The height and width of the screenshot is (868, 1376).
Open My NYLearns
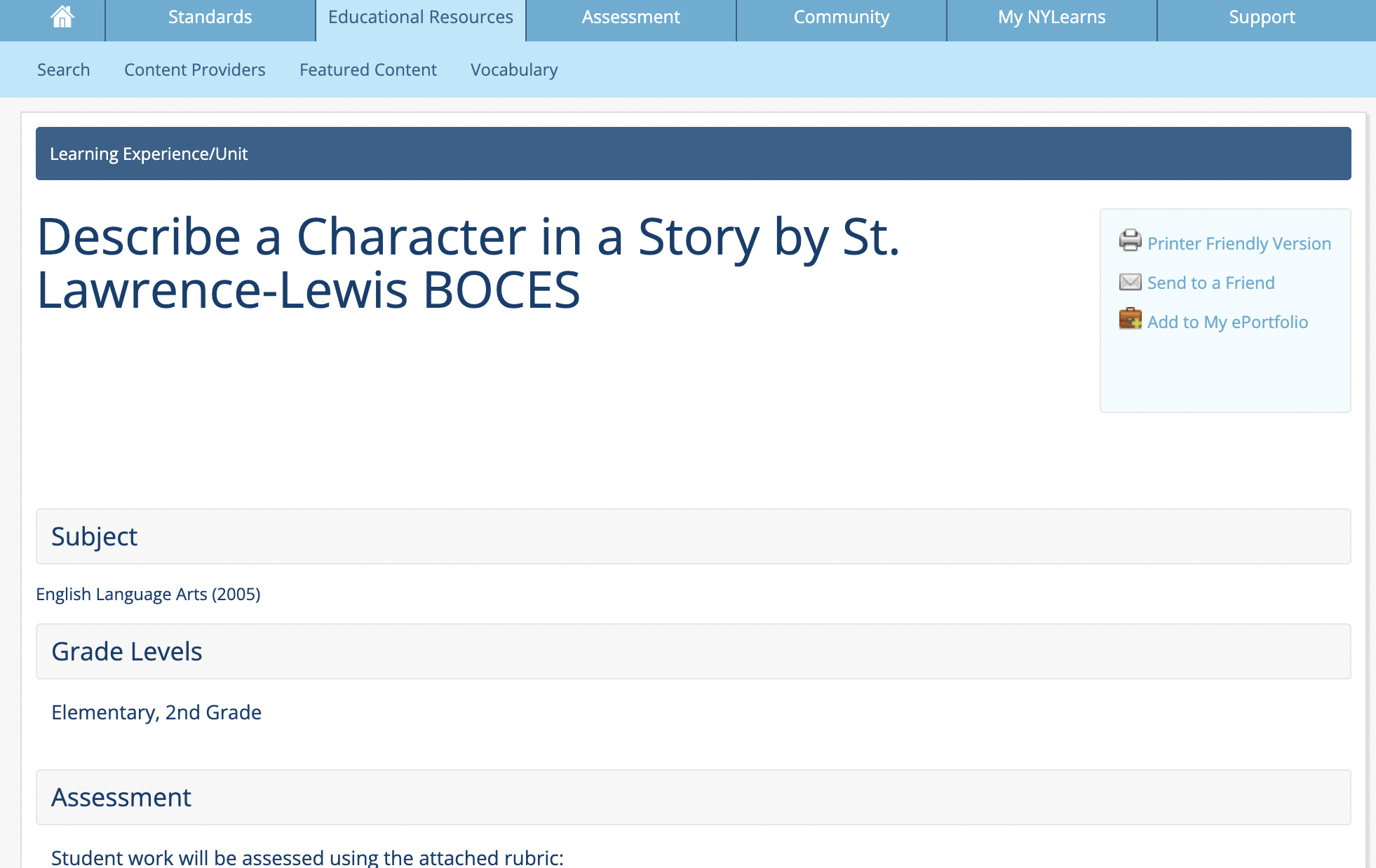(x=1051, y=17)
